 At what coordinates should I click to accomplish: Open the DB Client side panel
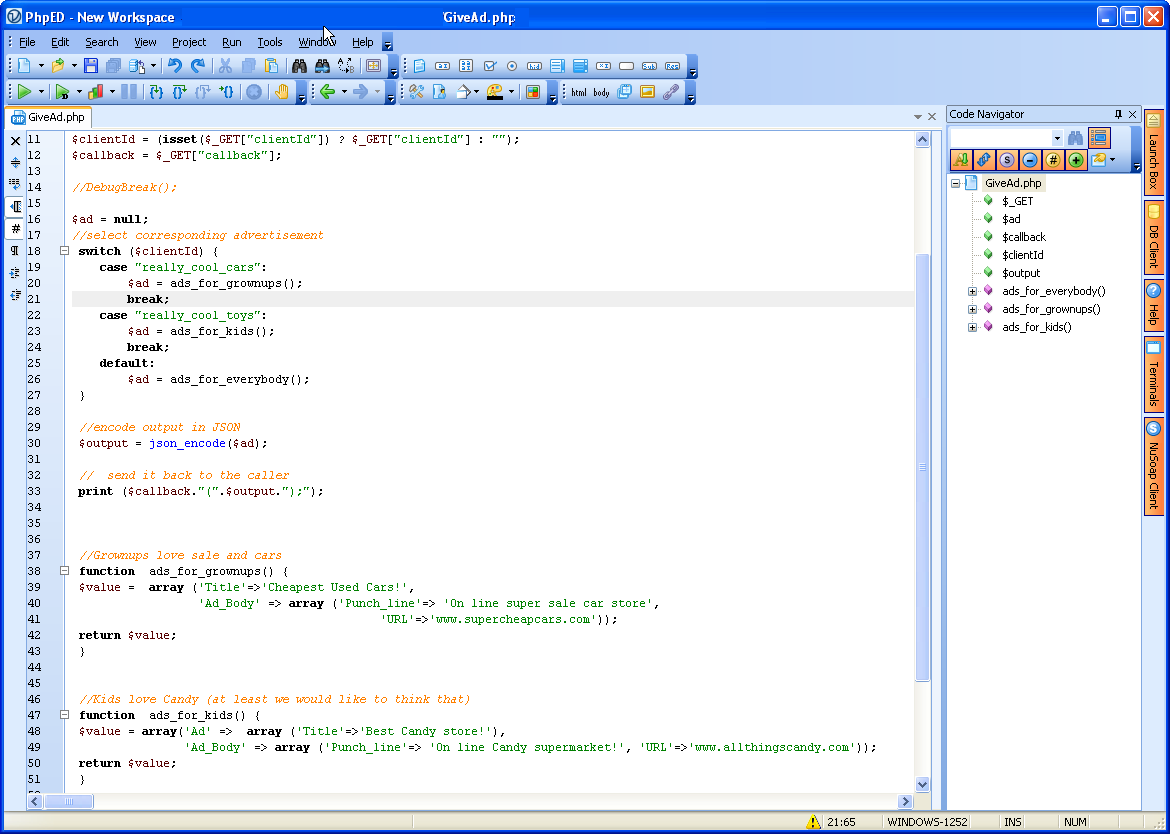pyautogui.click(x=1153, y=237)
